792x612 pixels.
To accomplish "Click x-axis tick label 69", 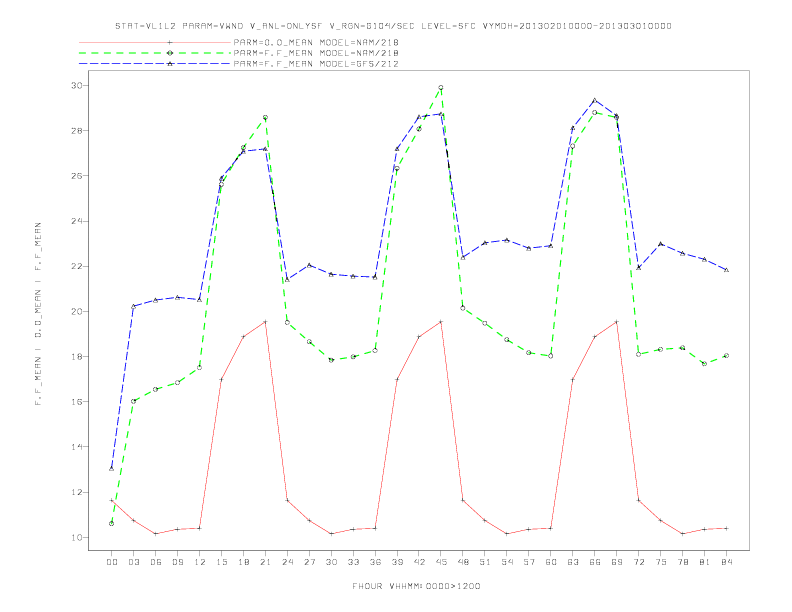I will (617, 562).
